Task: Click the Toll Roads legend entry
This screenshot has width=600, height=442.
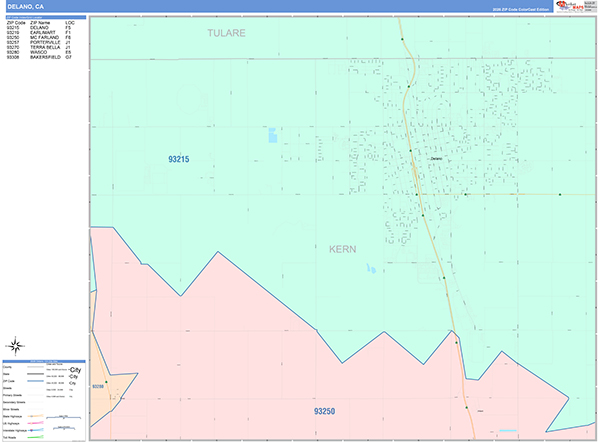Action: [x=10, y=437]
